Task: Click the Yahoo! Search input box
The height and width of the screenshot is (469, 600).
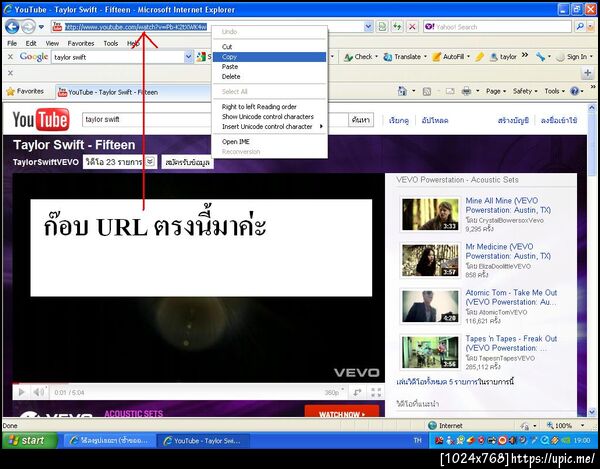Action: [497, 27]
